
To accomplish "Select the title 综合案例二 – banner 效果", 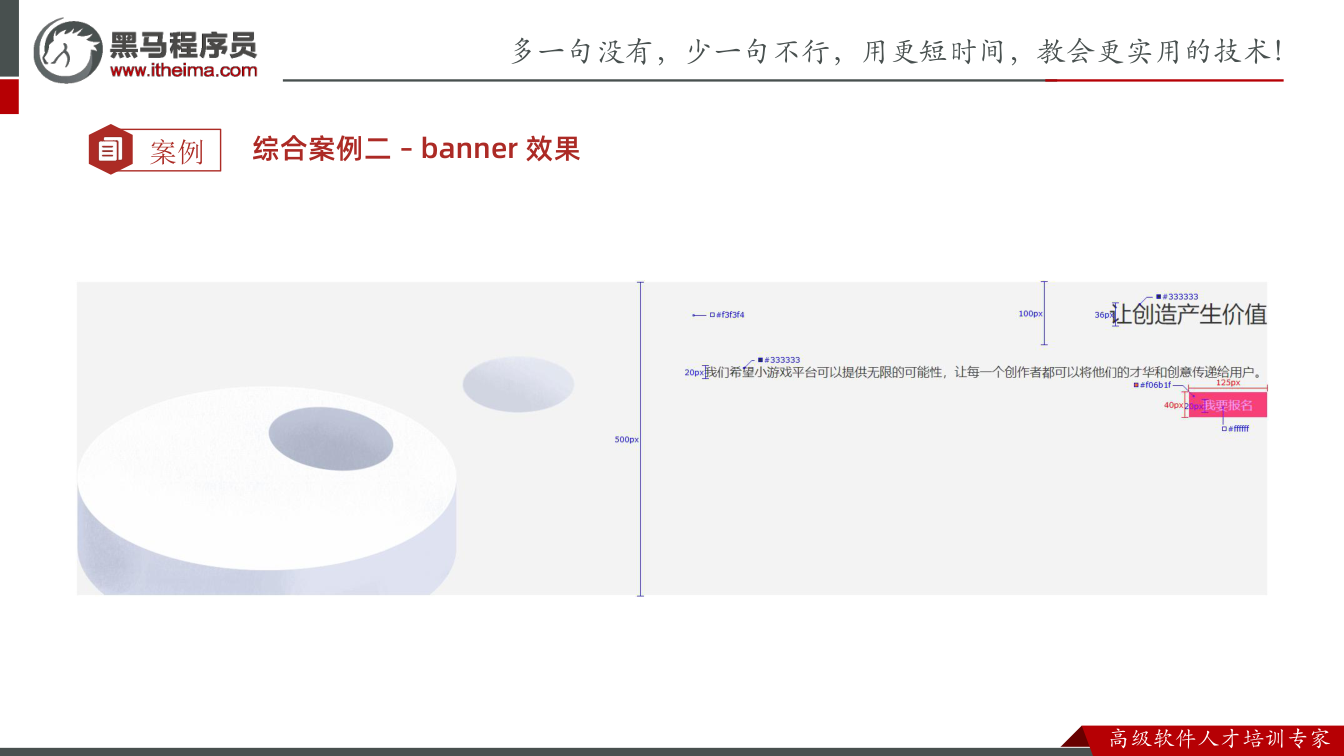I will pos(416,149).
